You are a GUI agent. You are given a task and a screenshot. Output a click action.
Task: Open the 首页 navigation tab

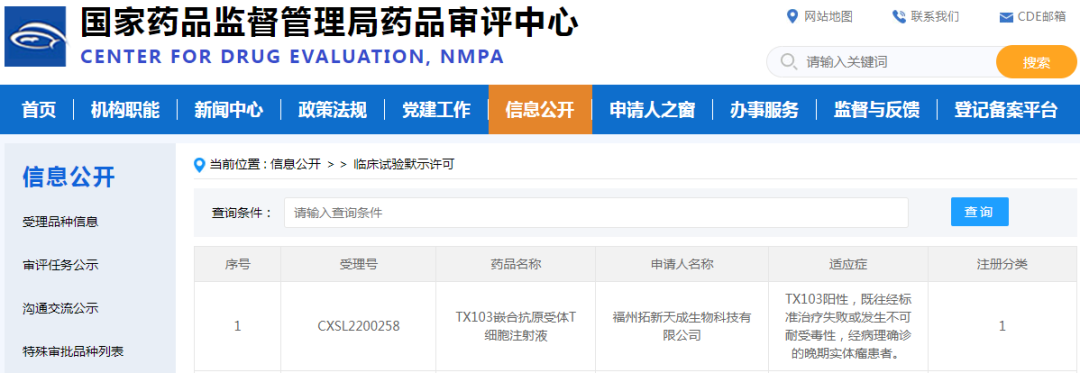pos(39,109)
